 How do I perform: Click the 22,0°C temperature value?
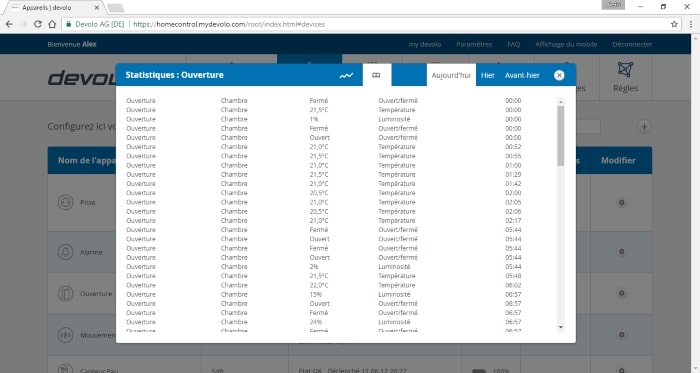coord(319,285)
